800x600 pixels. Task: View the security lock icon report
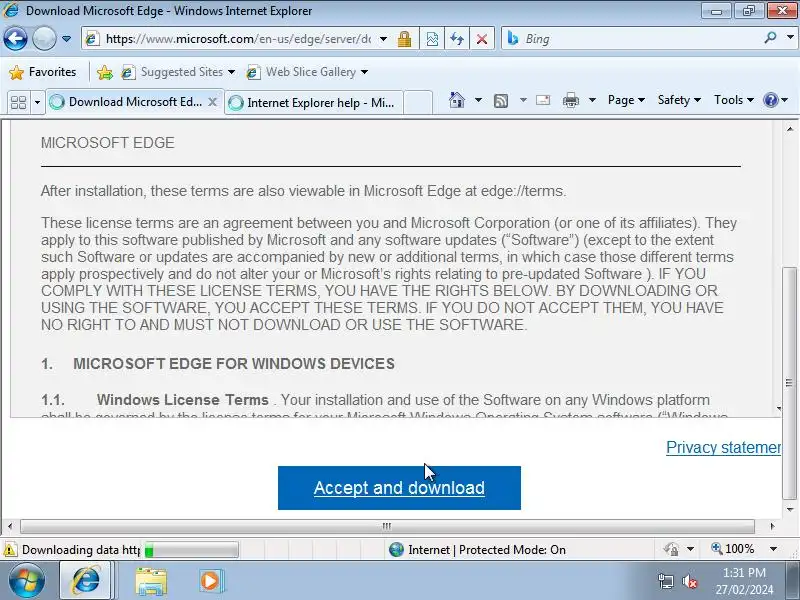405,39
